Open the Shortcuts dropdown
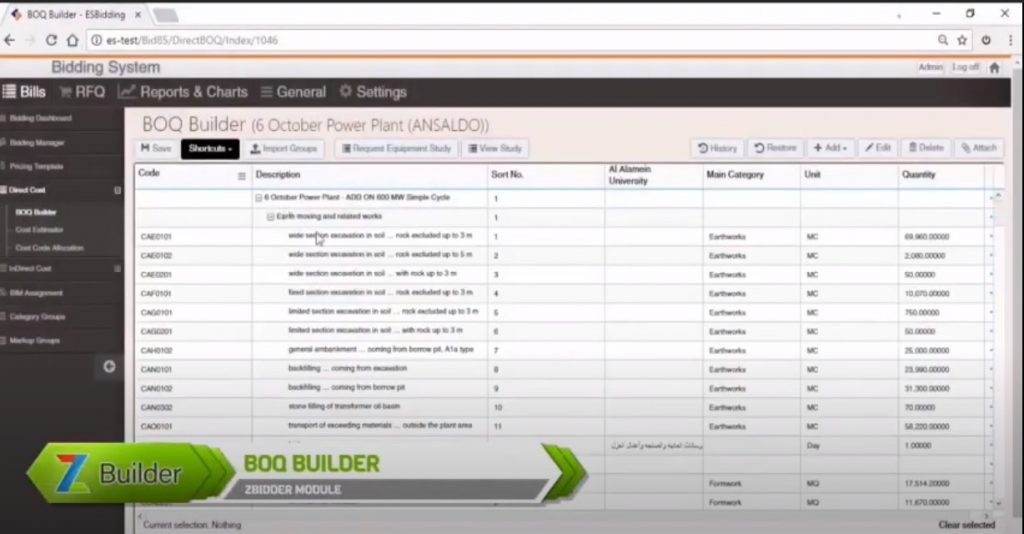The width and height of the screenshot is (1024, 534). point(210,148)
